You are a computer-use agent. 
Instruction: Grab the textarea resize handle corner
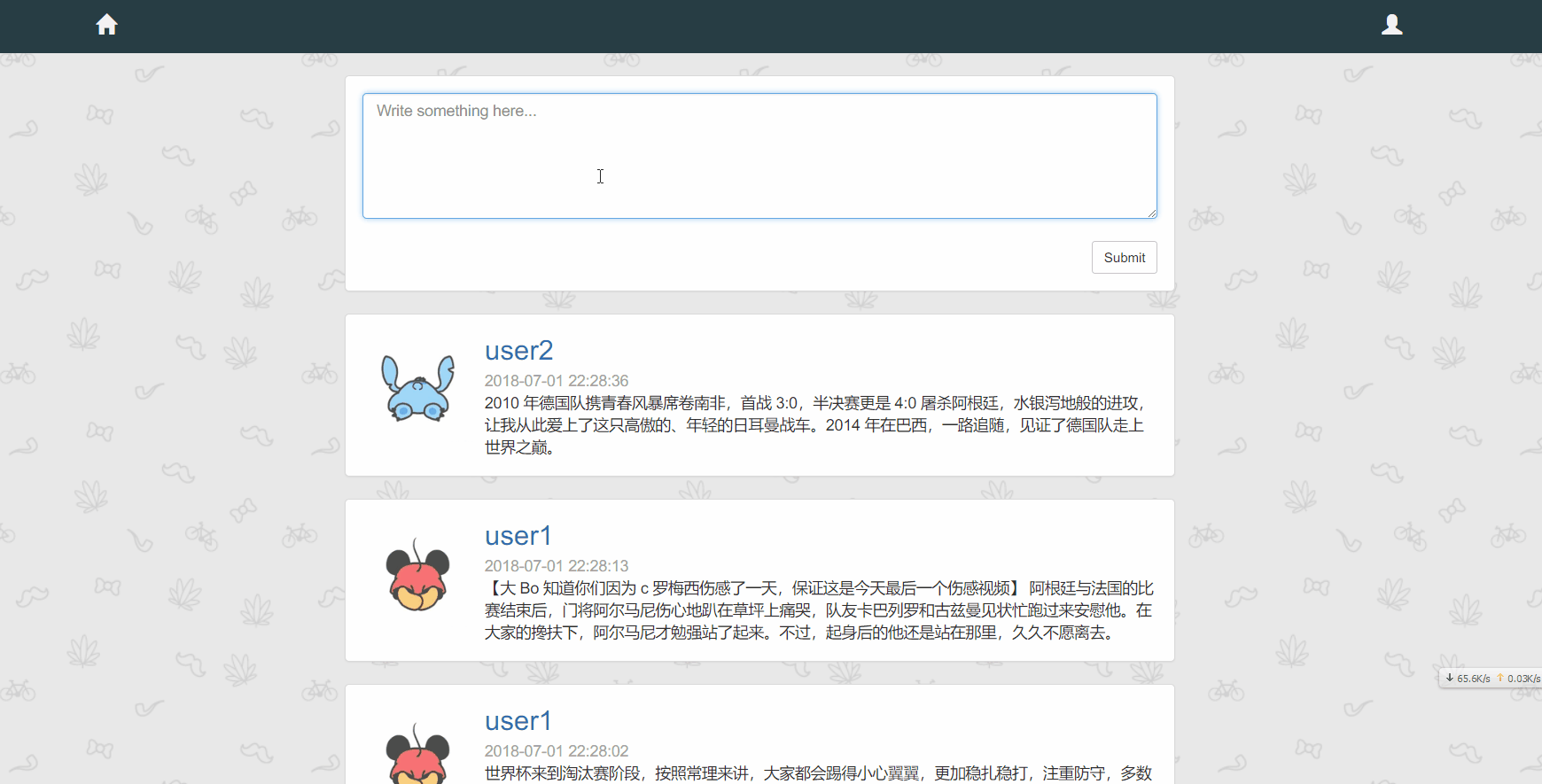[x=1152, y=213]
